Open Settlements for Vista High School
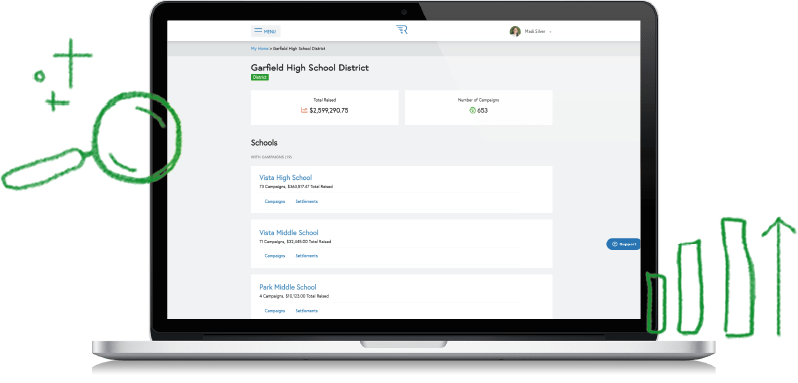The height and width of the screenshot is (383, 798). 307,201
